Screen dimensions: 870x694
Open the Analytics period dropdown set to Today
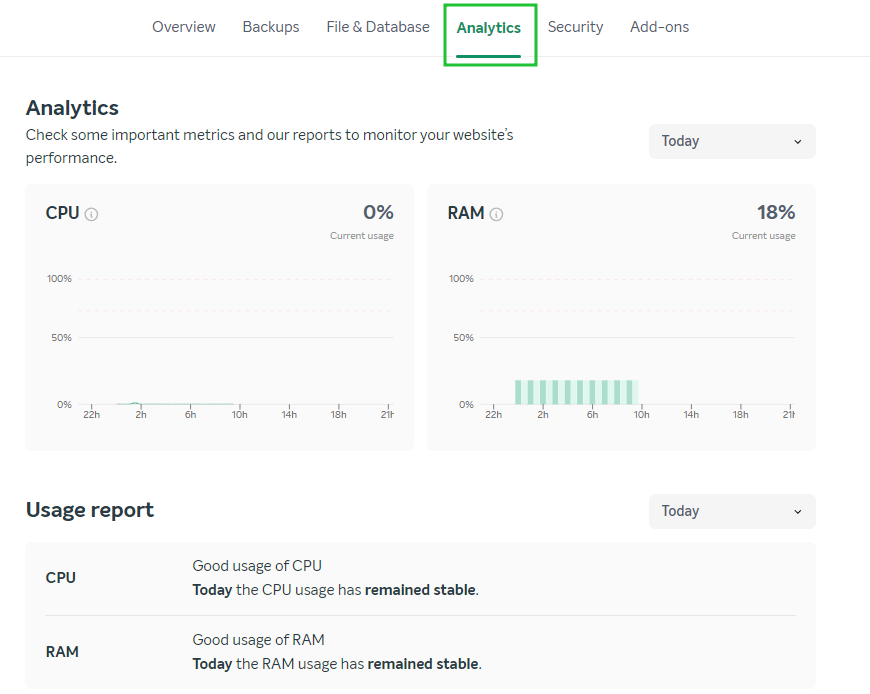point(732,141)
